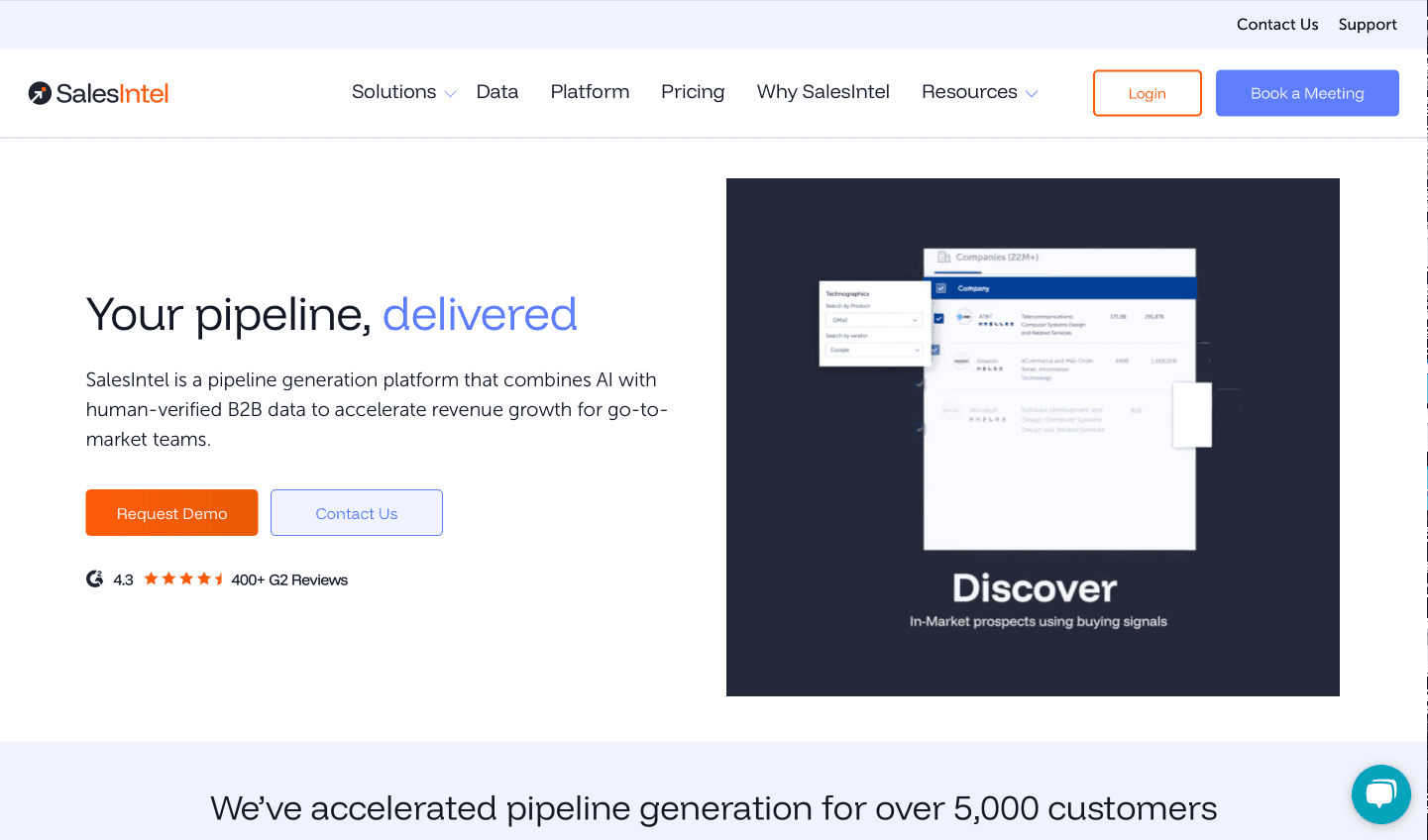Screen dimensions: 1428x840
Task: Click the 4.3 rating value
Action: [123, 580]
